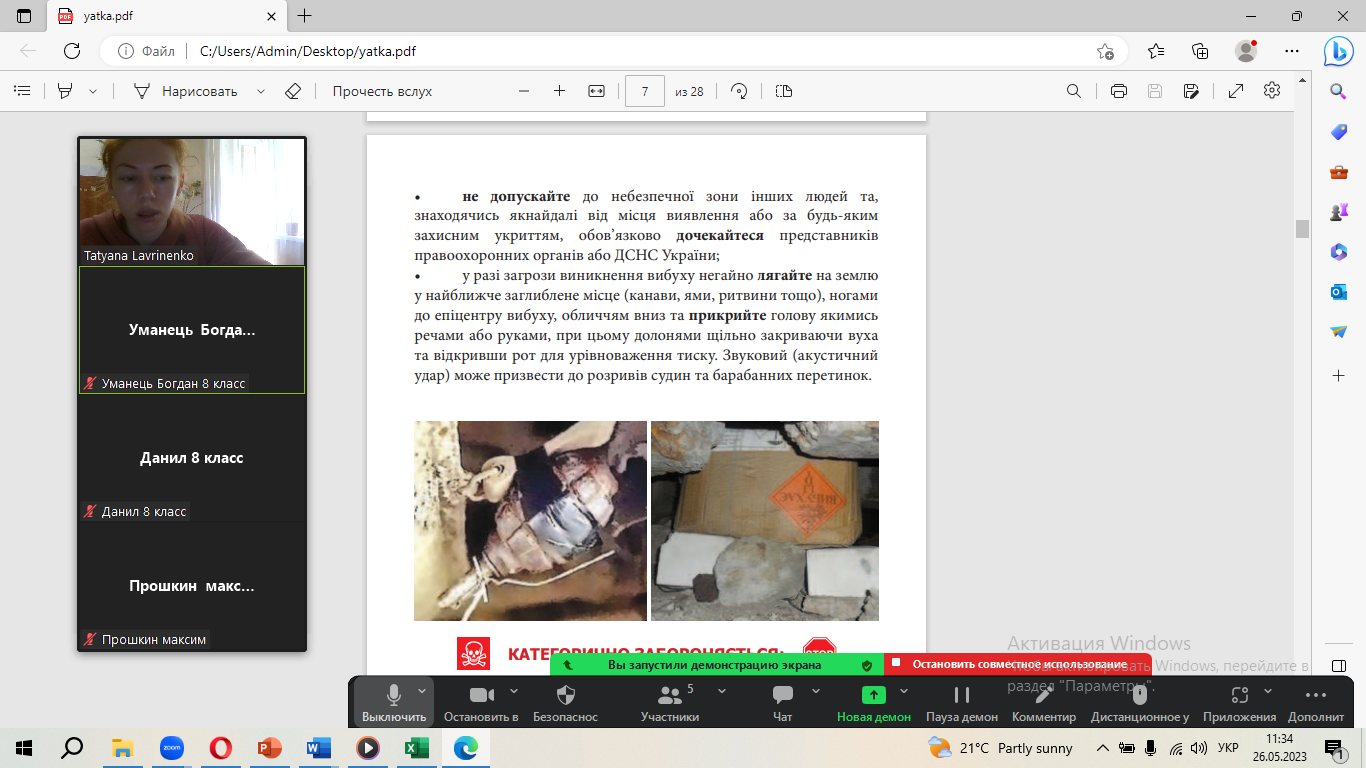1366x768 pixels.
Task: Expand the participants options arrow
Action: pos(721,690)
